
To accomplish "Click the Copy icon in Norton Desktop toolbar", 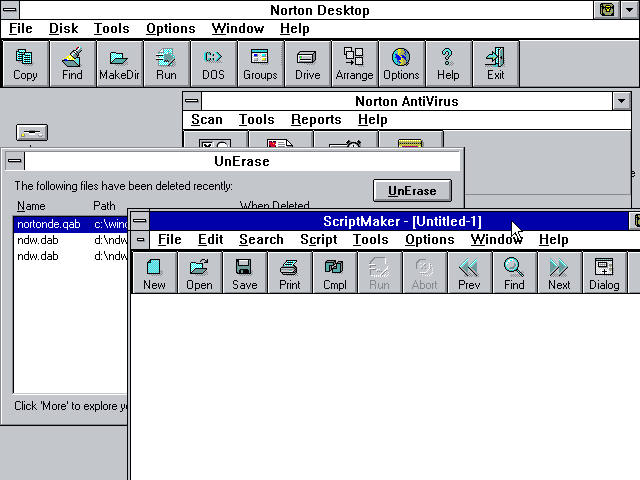I will coord(25,64).
